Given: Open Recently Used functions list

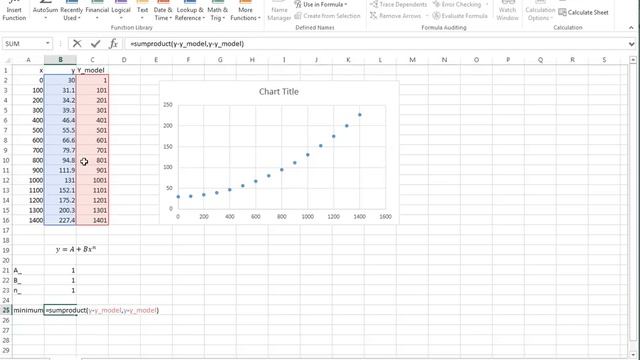Looking at the screenshot, I should pos(71,11).
